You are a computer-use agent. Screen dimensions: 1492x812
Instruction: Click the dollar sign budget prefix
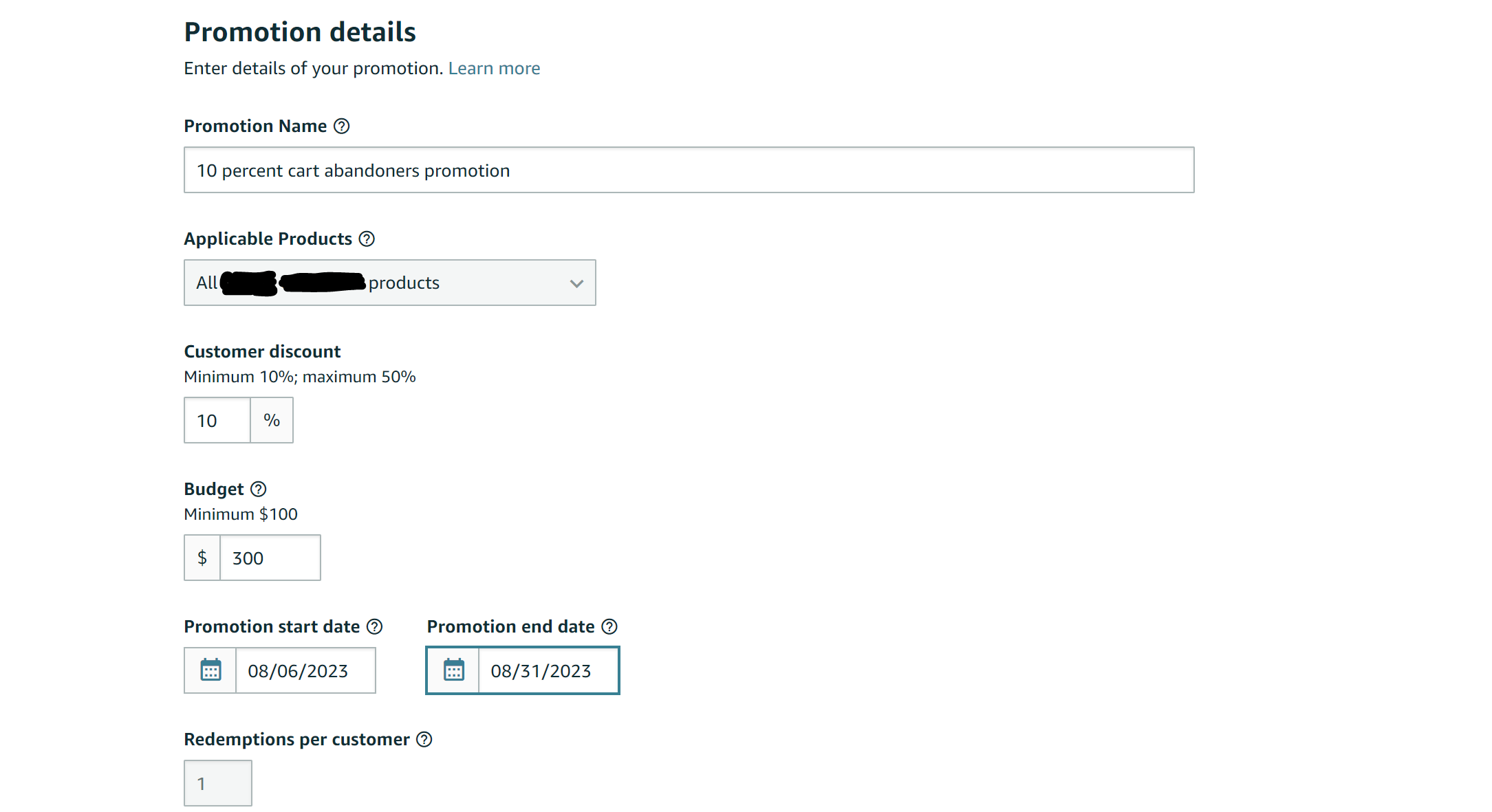pyautogui.click(x=202, y=558)
